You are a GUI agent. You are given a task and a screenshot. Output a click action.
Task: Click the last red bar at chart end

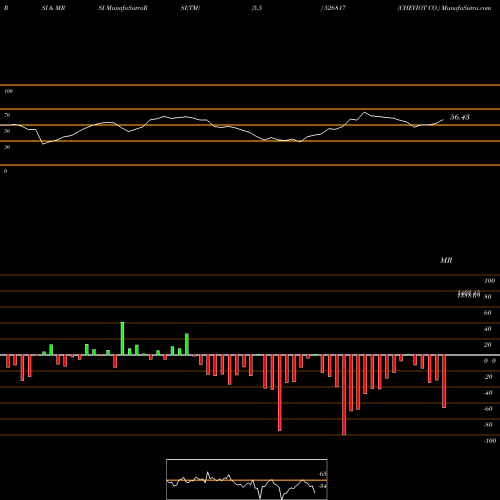click(x=444, y=381)
